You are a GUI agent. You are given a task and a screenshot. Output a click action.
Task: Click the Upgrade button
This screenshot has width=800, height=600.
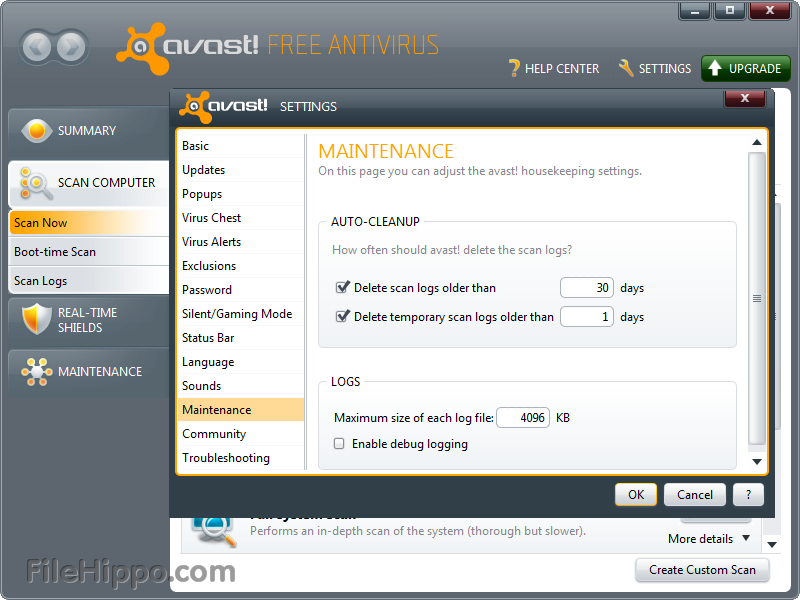[745, 69]
